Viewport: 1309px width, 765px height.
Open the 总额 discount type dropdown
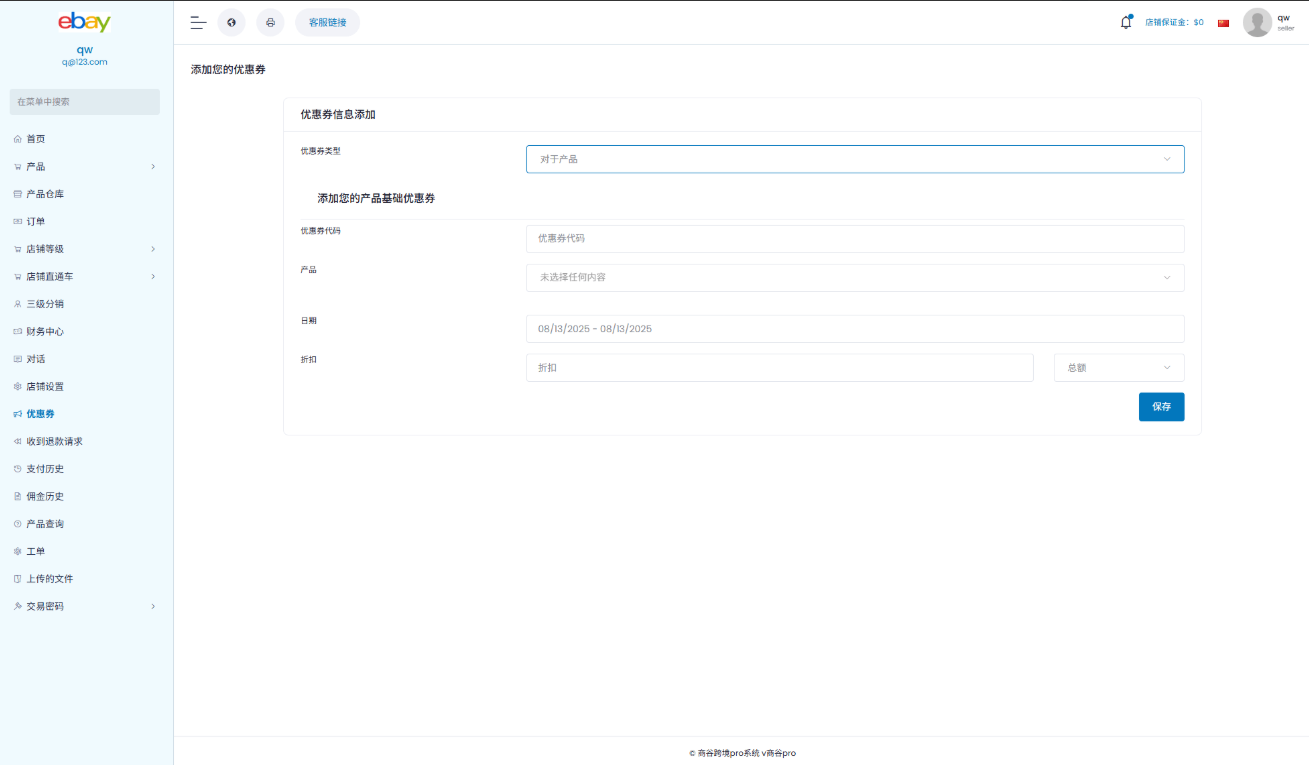[x=1118, y=368]
